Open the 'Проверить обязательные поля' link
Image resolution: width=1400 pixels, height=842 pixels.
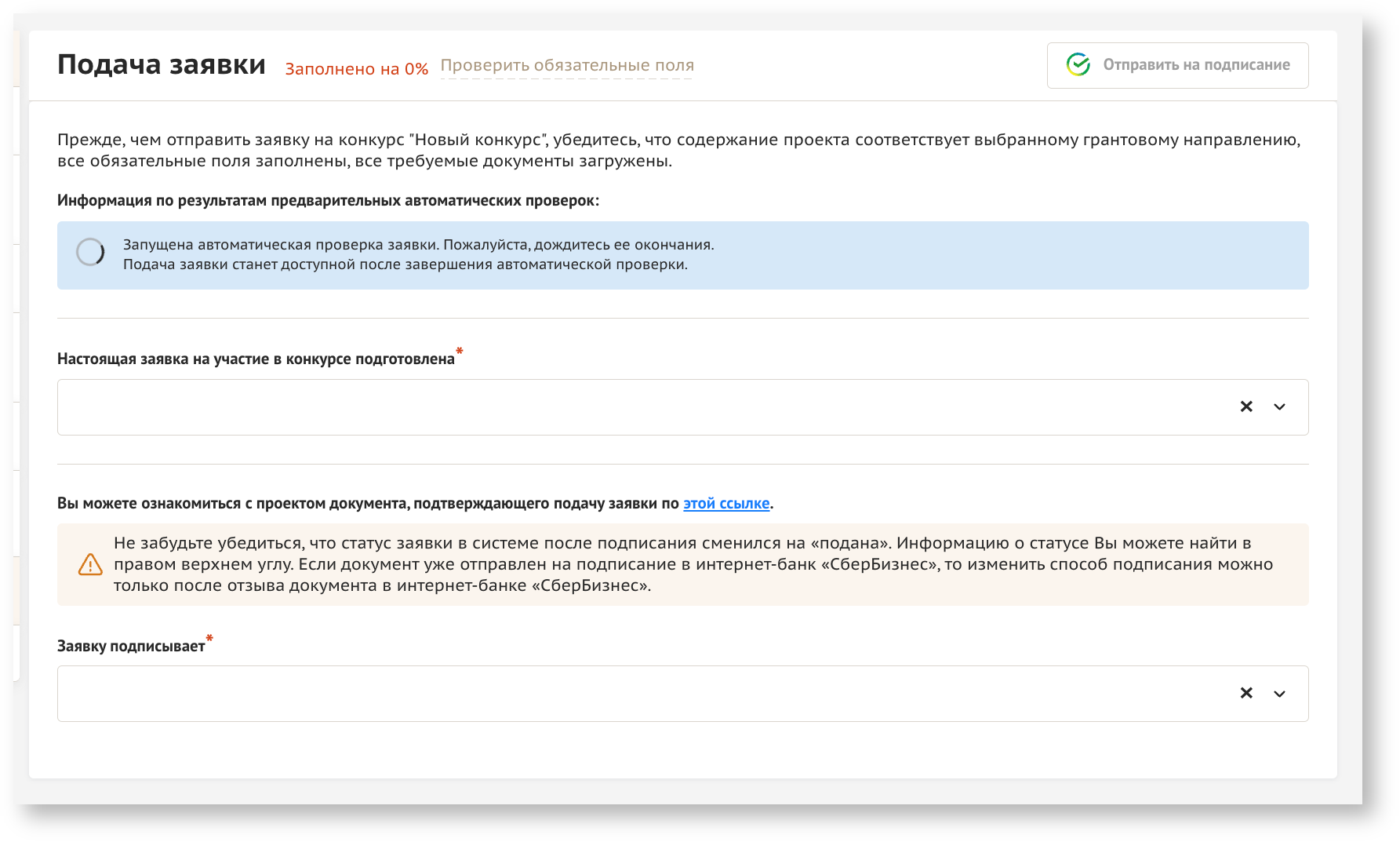tap(567, 66)
